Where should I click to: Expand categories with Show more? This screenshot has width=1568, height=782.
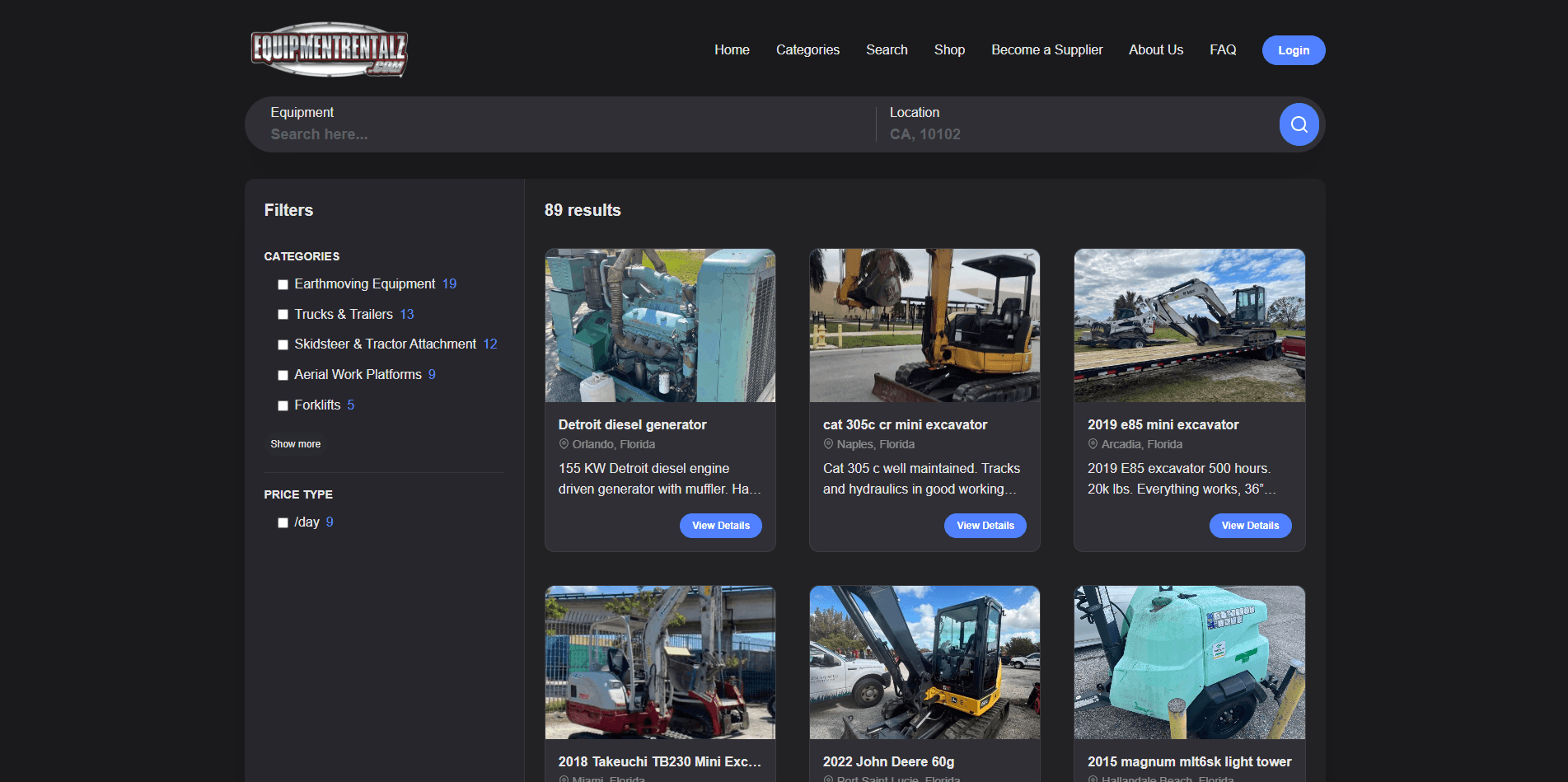click(x=296, y=444)
